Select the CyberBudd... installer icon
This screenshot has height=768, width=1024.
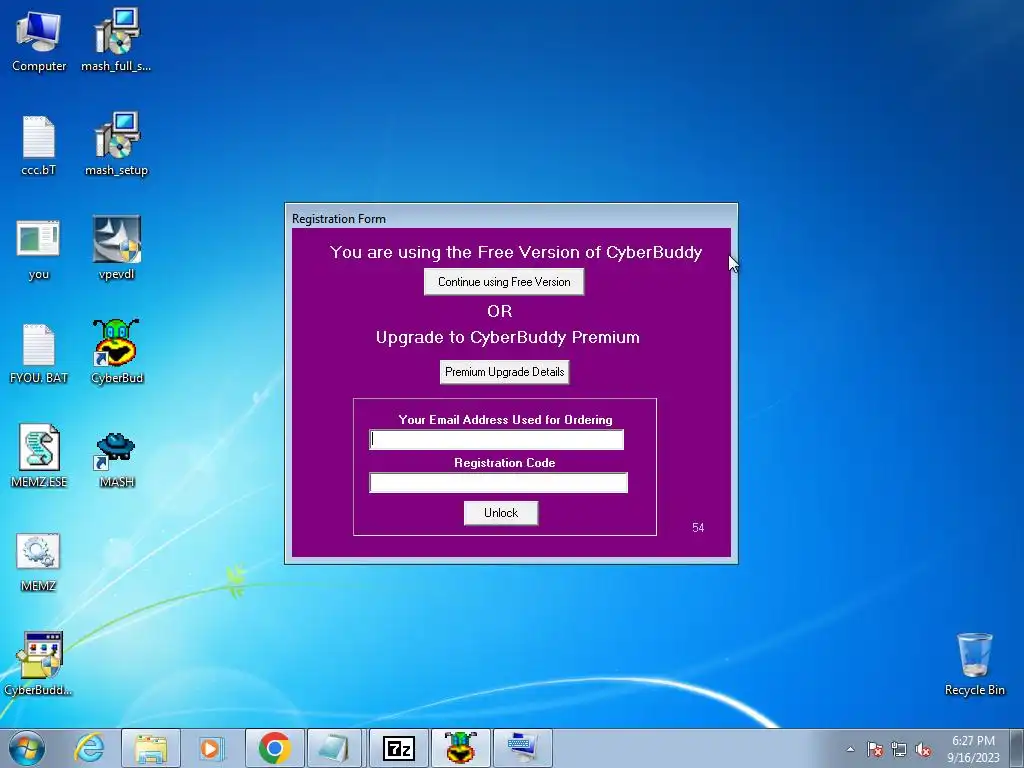point(39,664)
